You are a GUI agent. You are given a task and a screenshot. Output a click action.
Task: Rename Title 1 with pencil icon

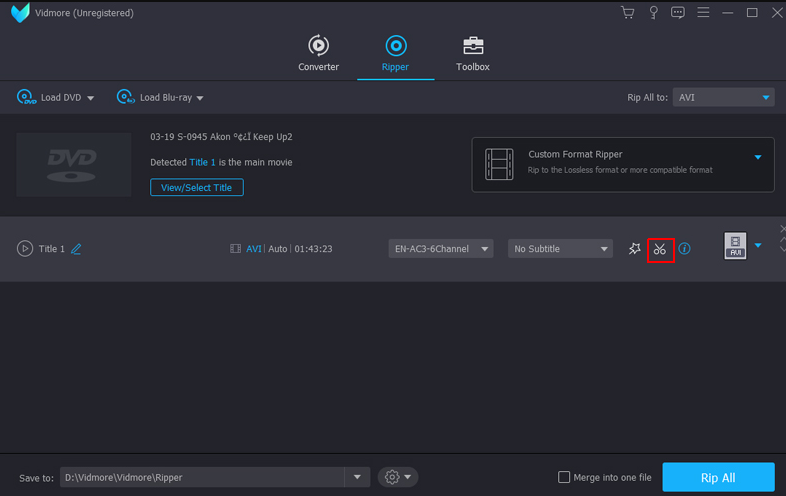click(x=76, y=249)
